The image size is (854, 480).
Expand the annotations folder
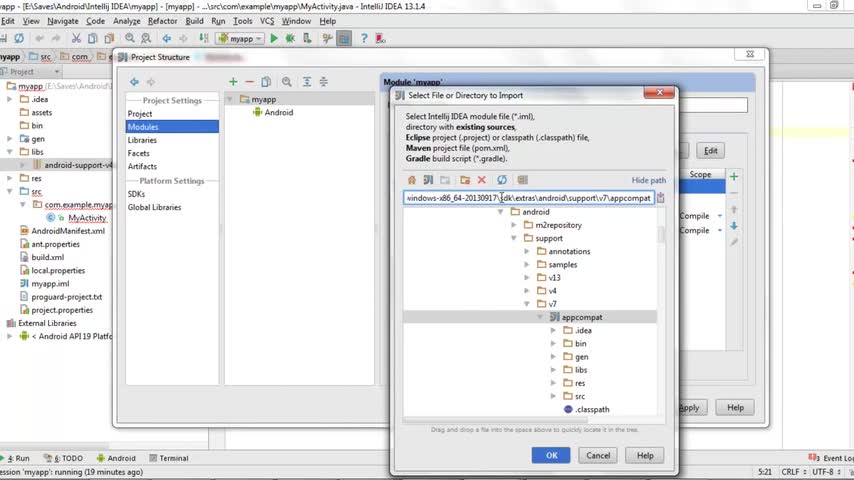pyautogui.click(x=527, y=251)
